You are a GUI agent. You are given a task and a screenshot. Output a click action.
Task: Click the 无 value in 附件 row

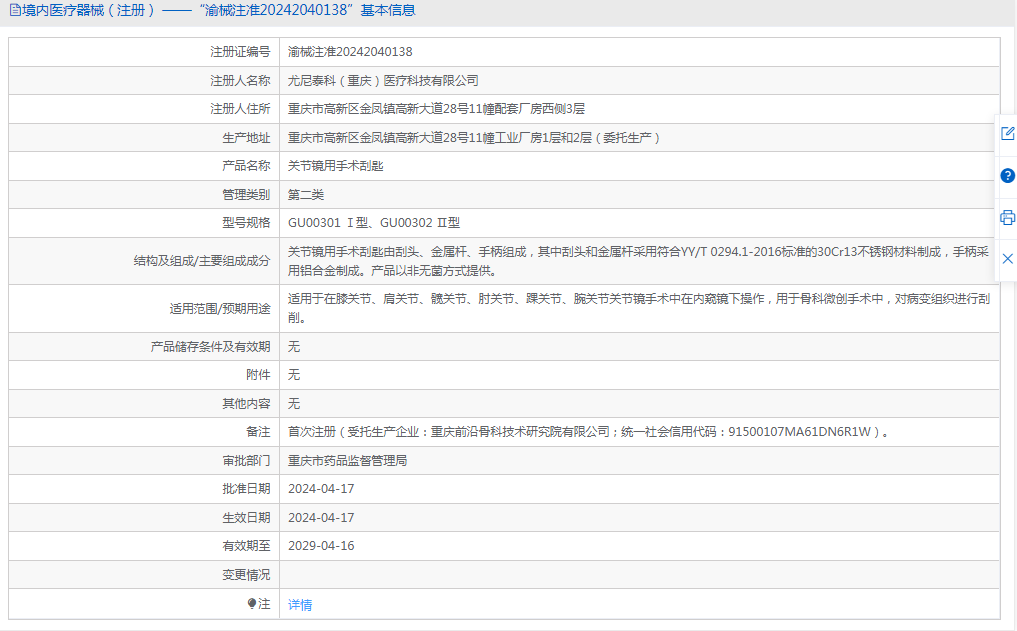click(x=294, y=375)
